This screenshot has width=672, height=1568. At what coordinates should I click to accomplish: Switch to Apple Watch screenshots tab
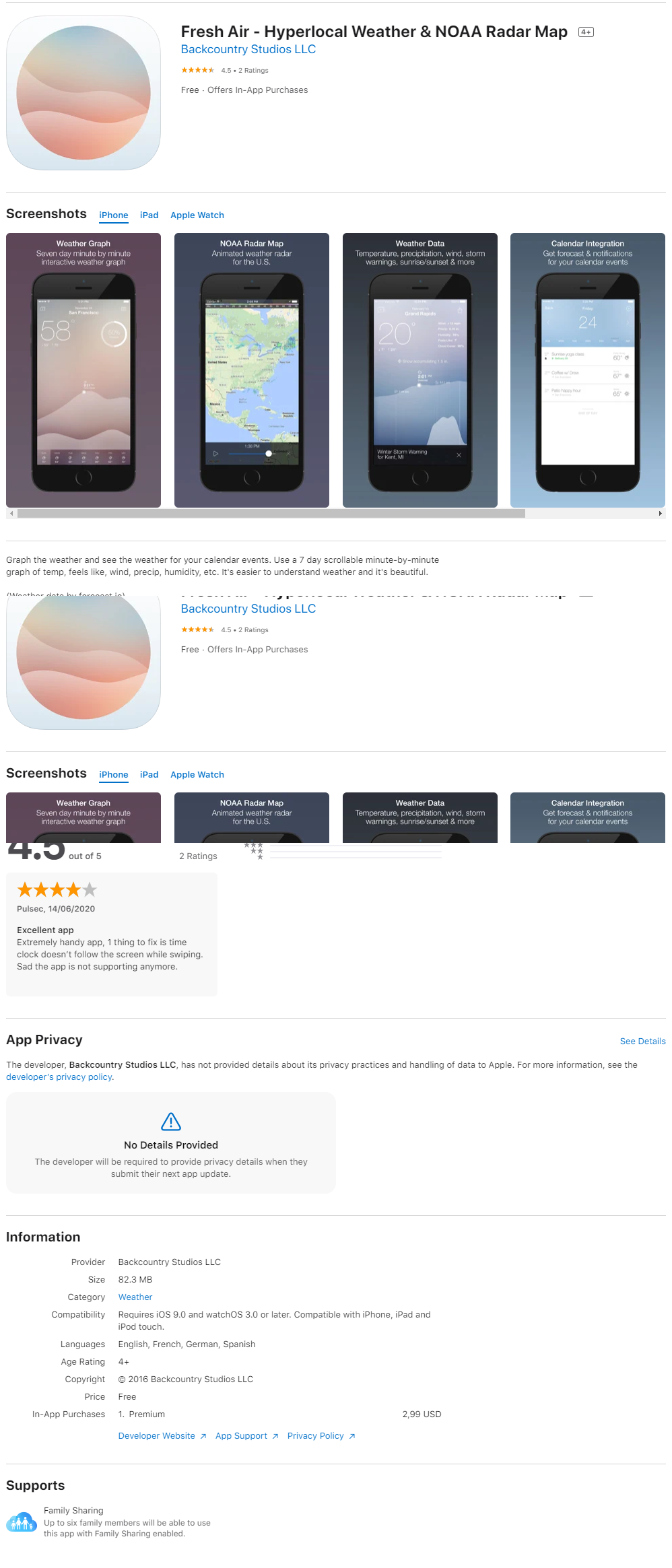(x=197, y=215)
